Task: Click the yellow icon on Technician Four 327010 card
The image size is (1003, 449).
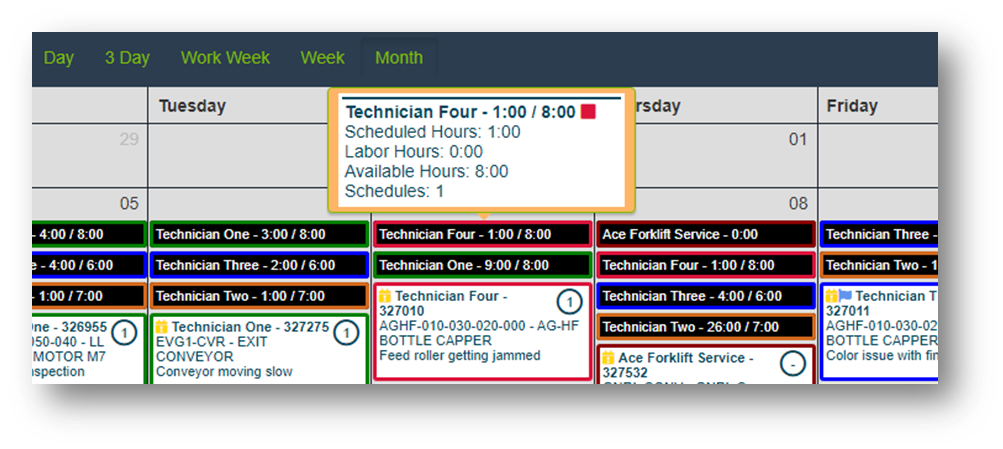Action: [x=384, y=297]
